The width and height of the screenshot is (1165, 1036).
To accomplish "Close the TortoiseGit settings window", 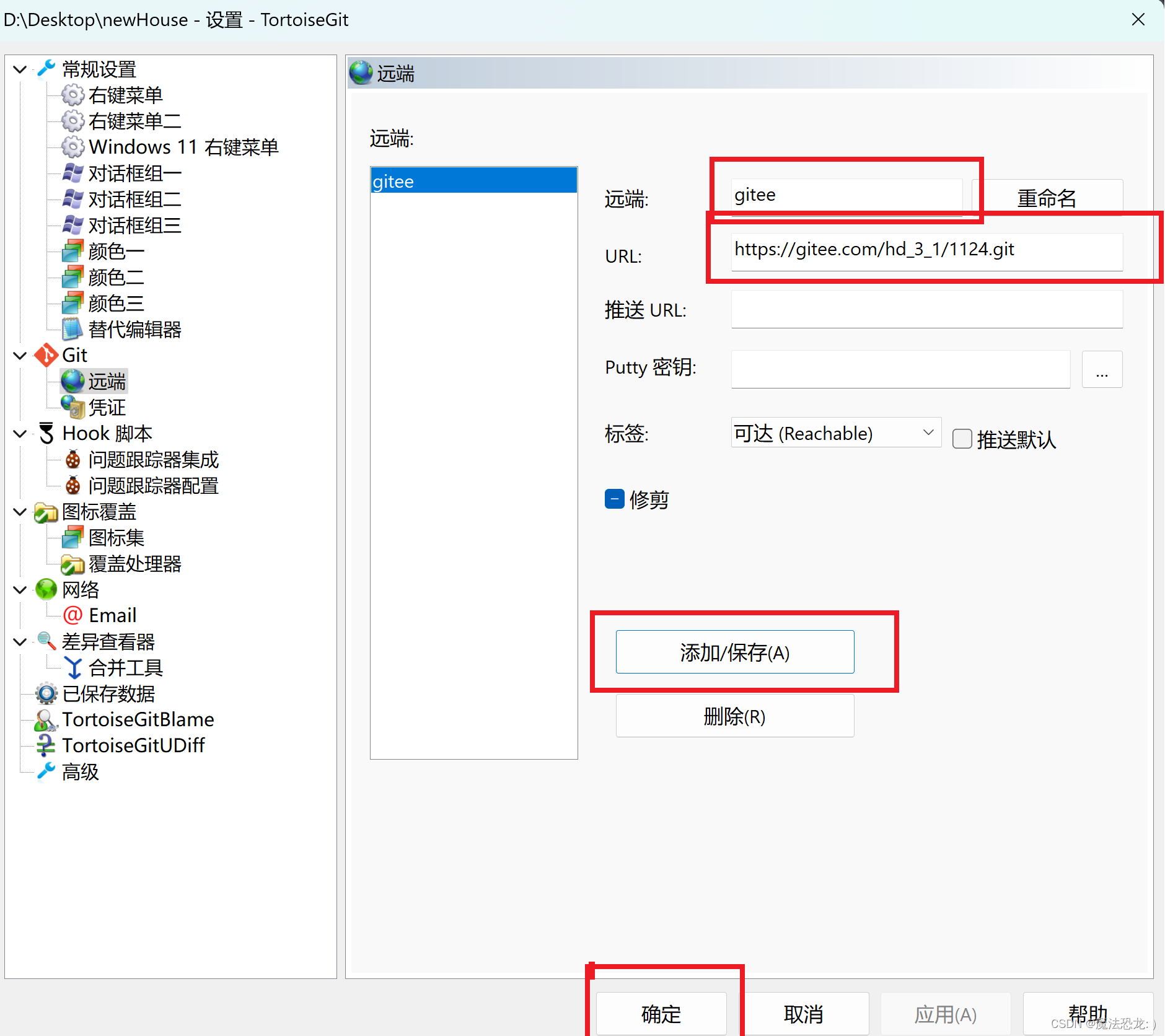I will click(1138, 20).
